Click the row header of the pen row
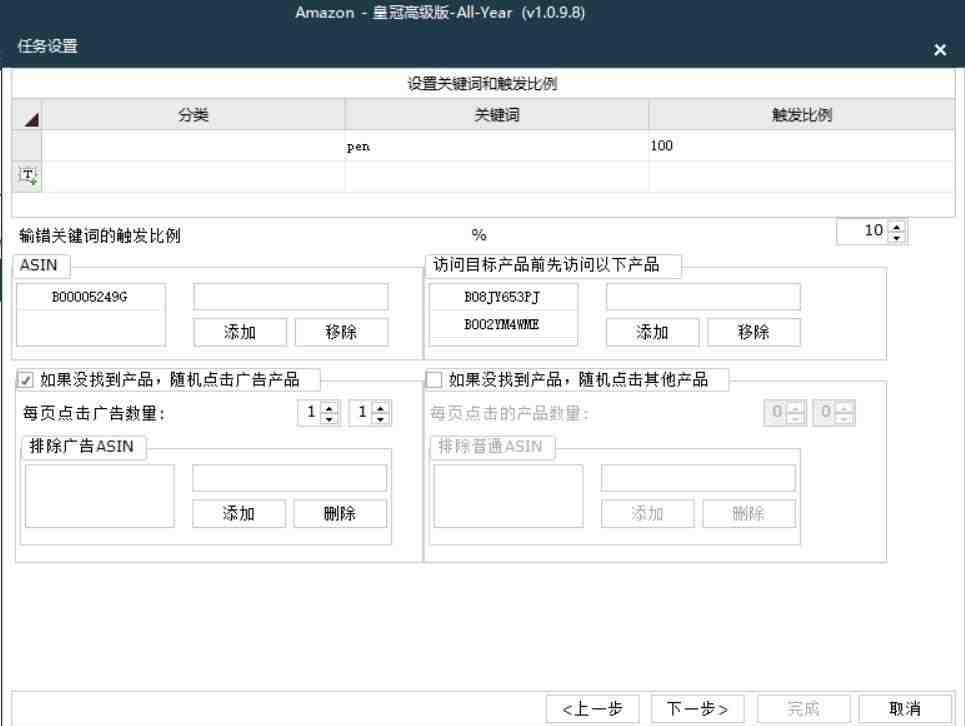The height and width of the screenshot is (726, 965). (x=27, y=146)
